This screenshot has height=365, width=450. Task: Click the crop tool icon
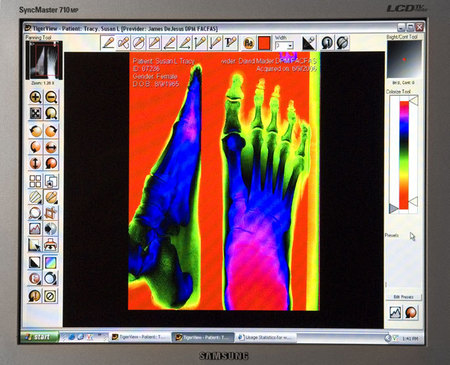click(x=51, y=213)
